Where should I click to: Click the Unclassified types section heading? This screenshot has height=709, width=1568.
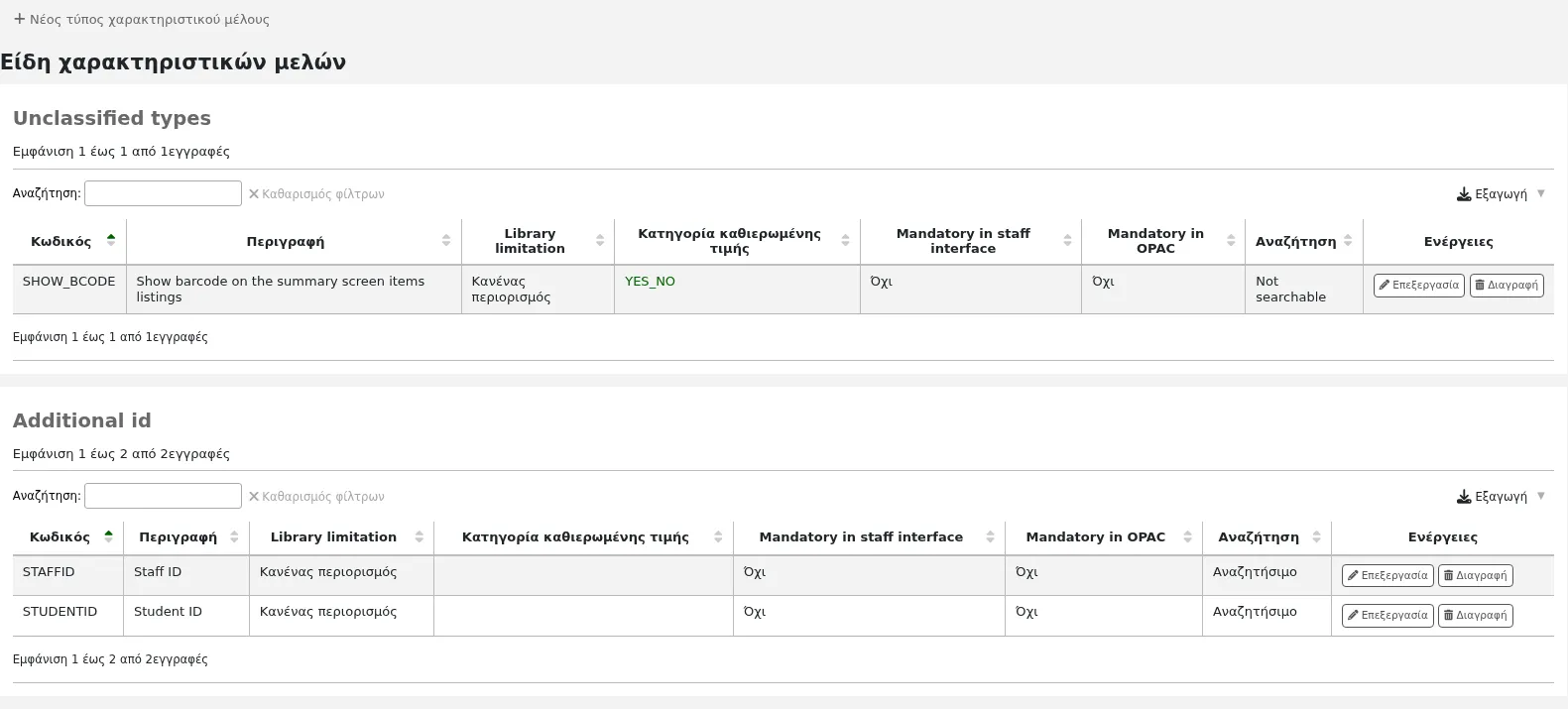pos(112,118)
